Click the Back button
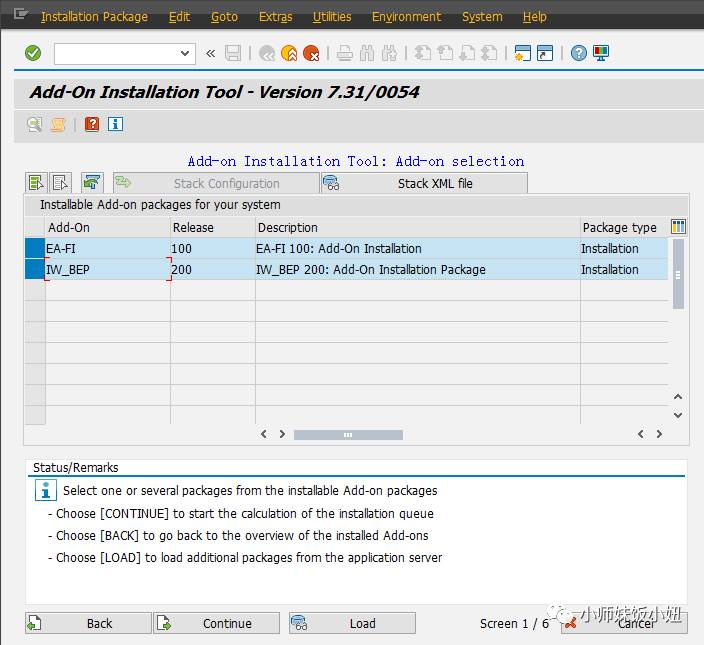 point(88,623)
